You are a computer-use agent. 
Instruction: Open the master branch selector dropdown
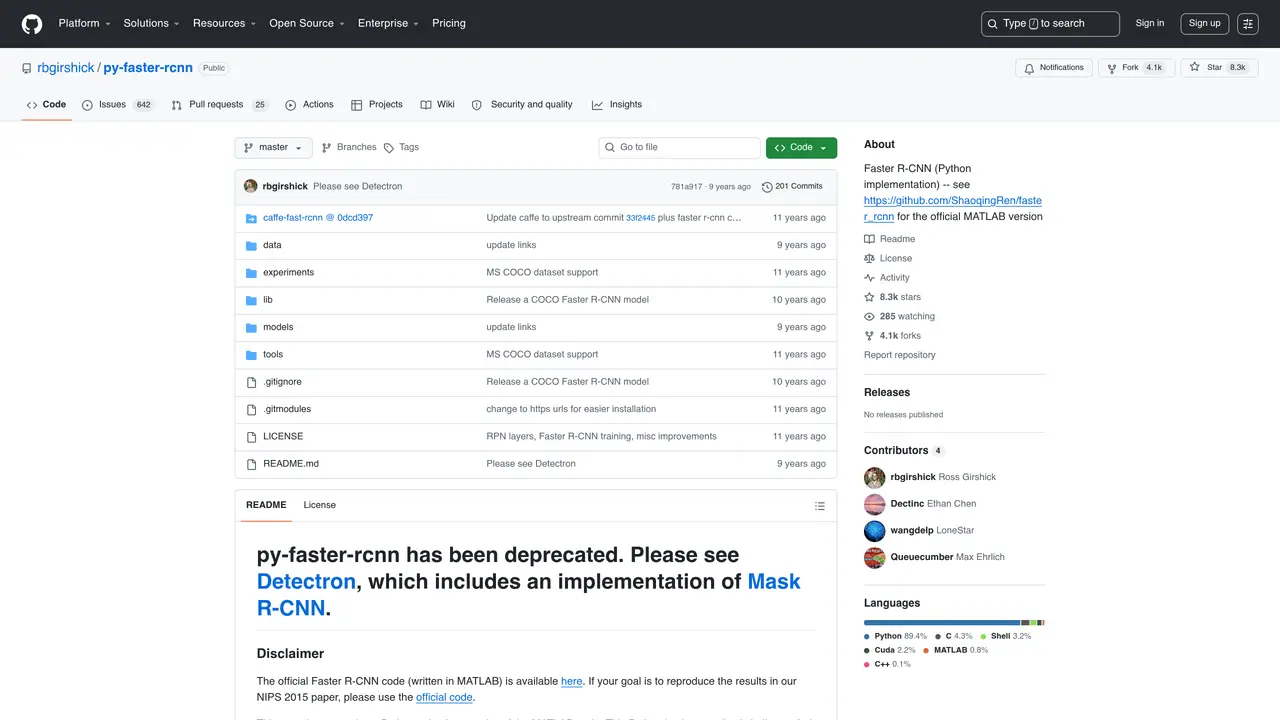click(273, 148)
